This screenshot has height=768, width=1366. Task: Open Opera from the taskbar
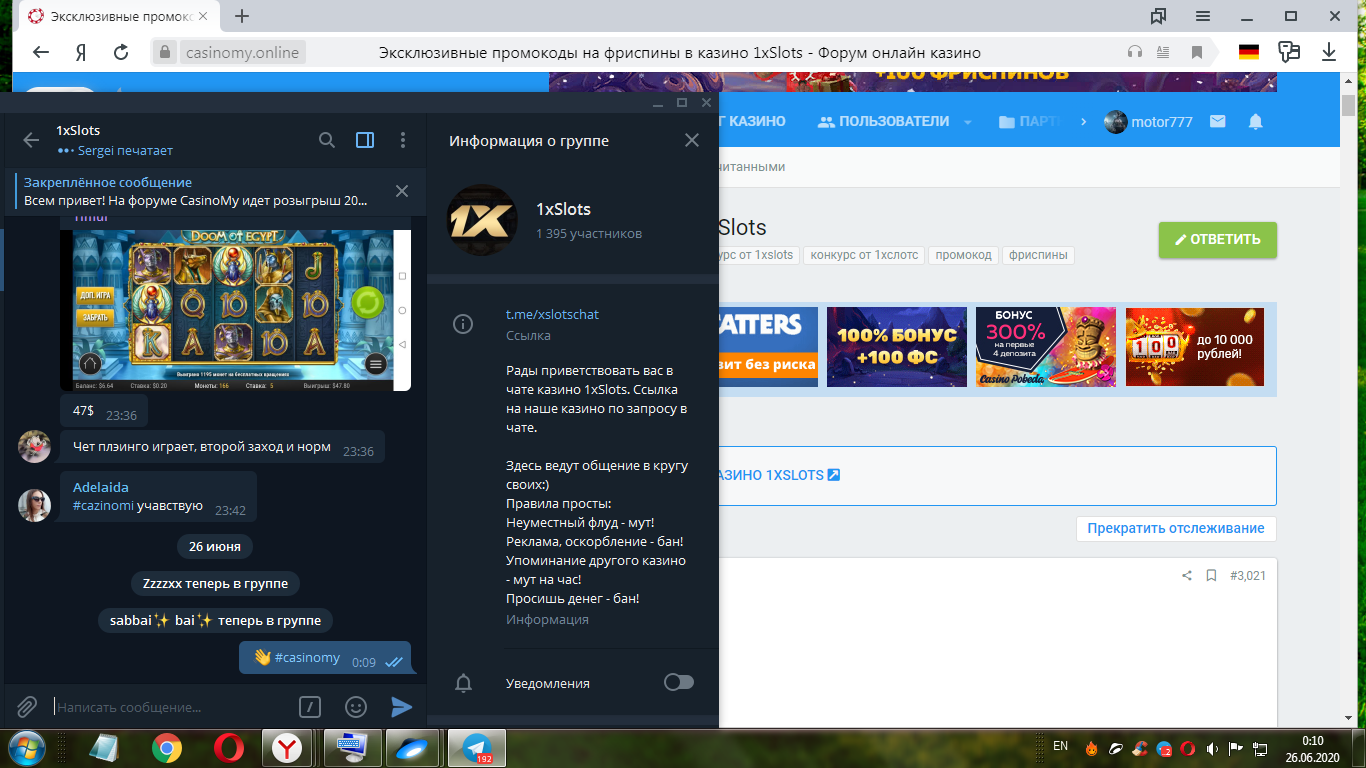pos(229,748)
